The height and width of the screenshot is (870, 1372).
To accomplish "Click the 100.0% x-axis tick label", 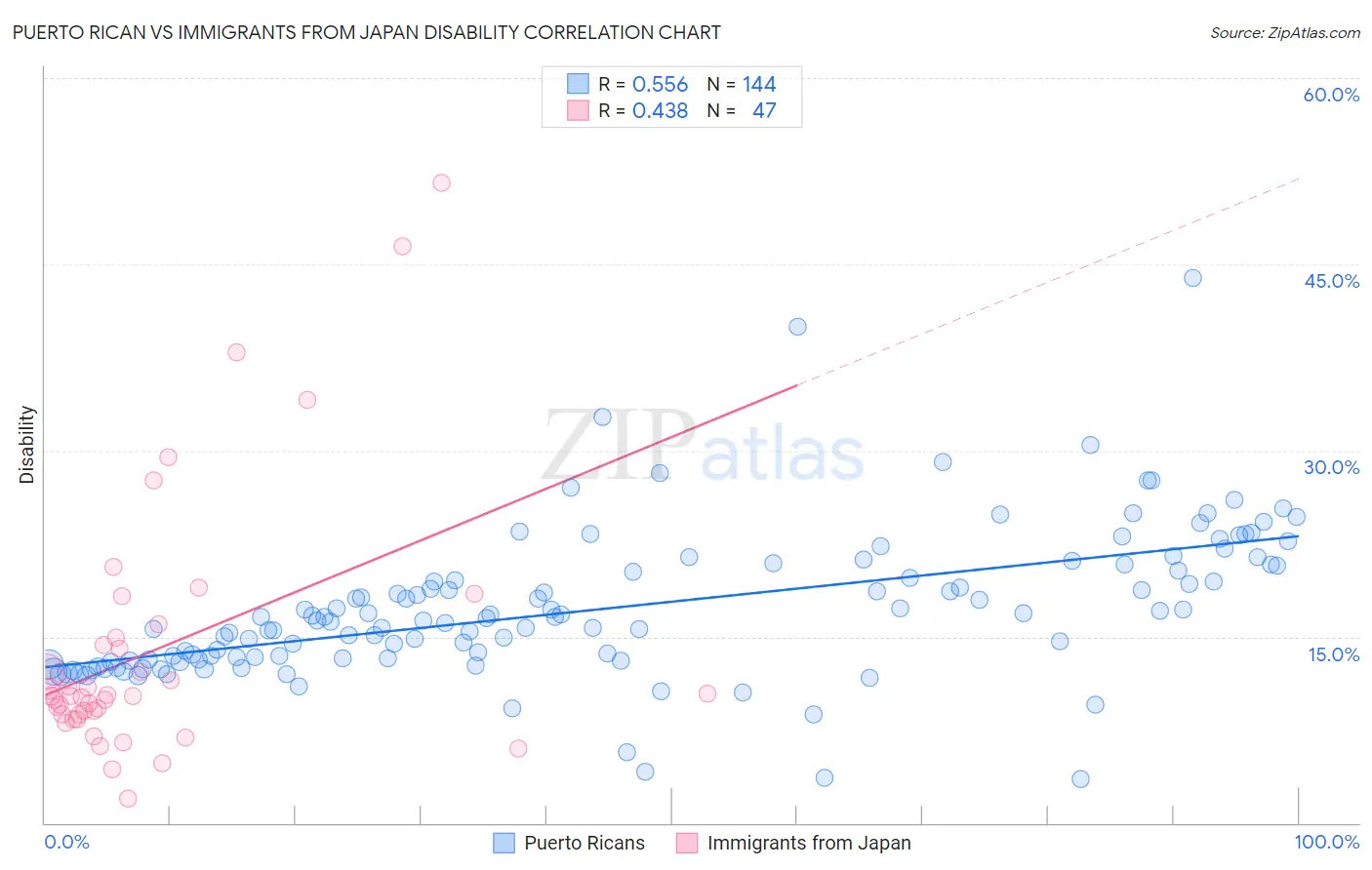I will pos(1327,842).
